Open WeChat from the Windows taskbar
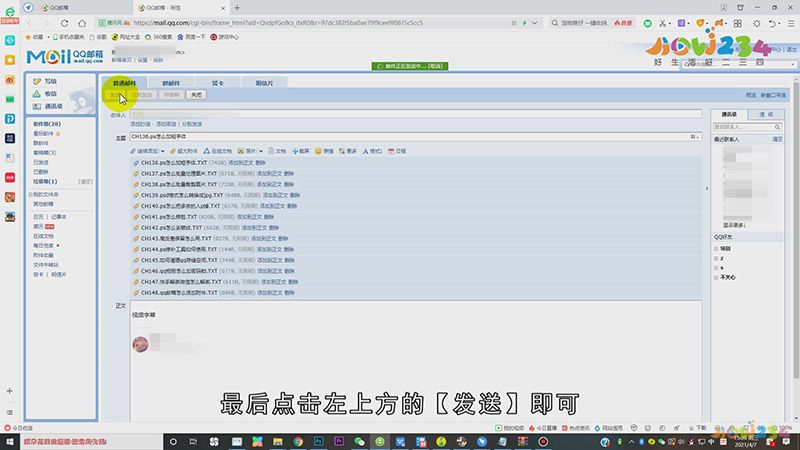Screen dimensions: 800x450 click(x=359, y=441)
